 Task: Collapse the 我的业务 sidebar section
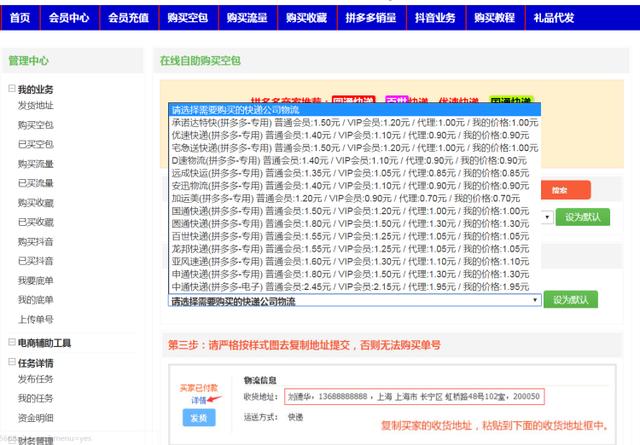click(12, 89)
